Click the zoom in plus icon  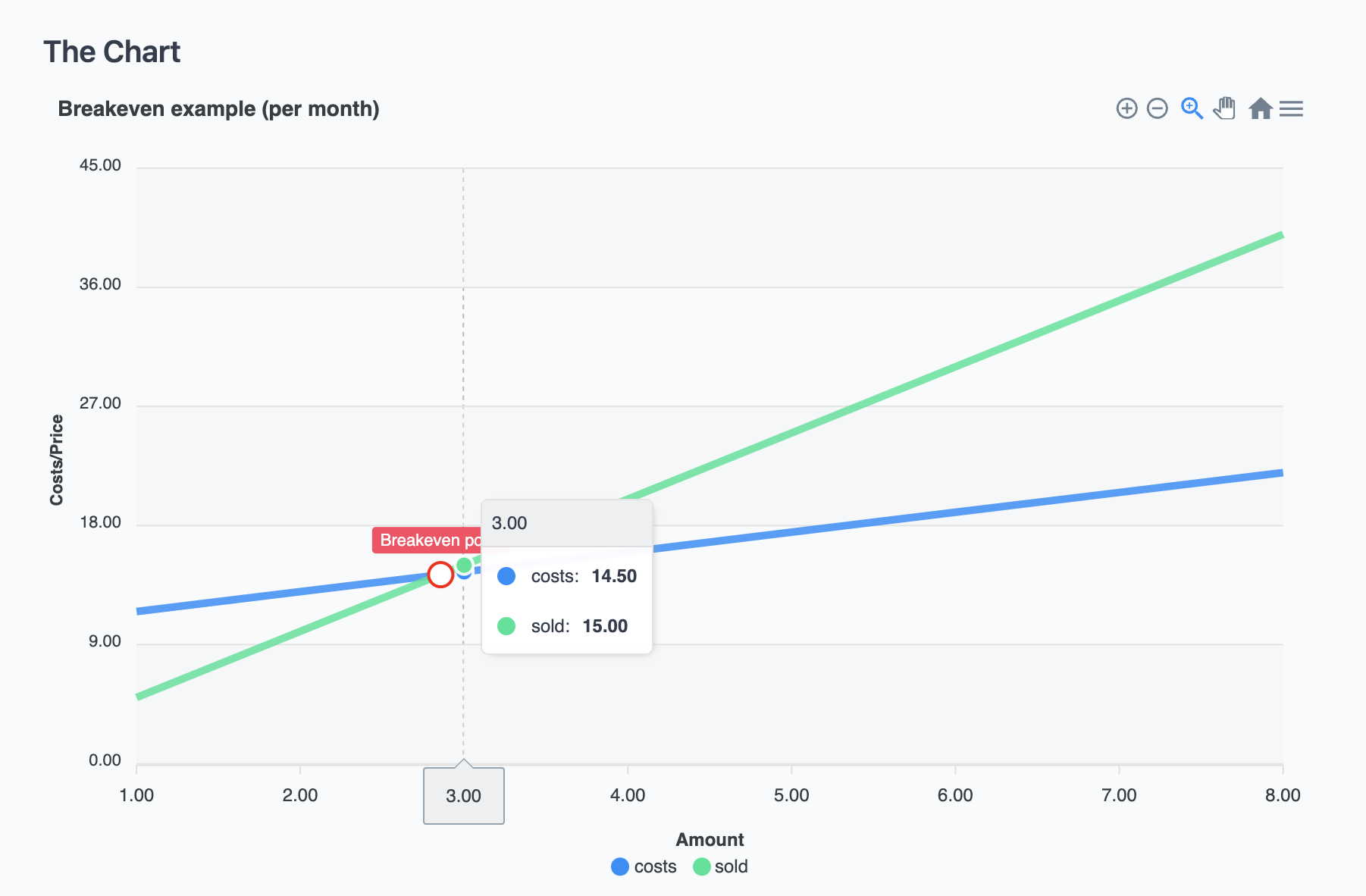pyautogui.click(x=1126, y=109)
